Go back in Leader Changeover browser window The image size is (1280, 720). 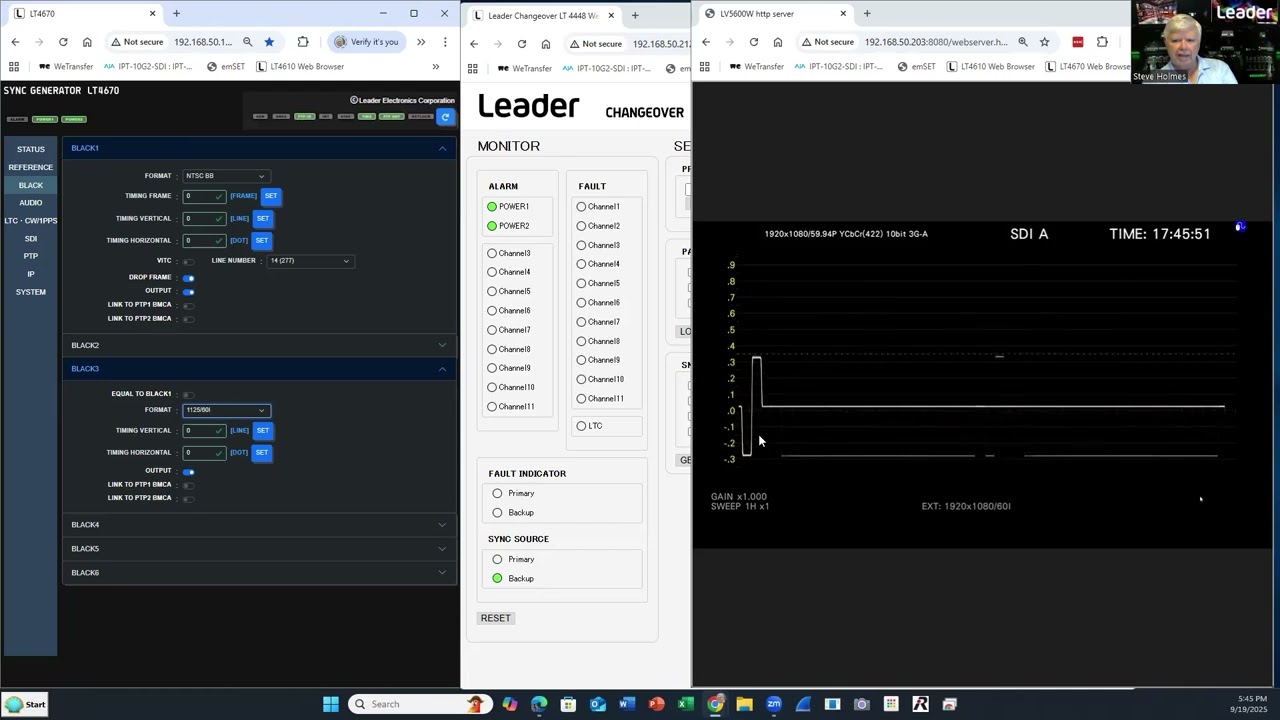tap(474, 44)
